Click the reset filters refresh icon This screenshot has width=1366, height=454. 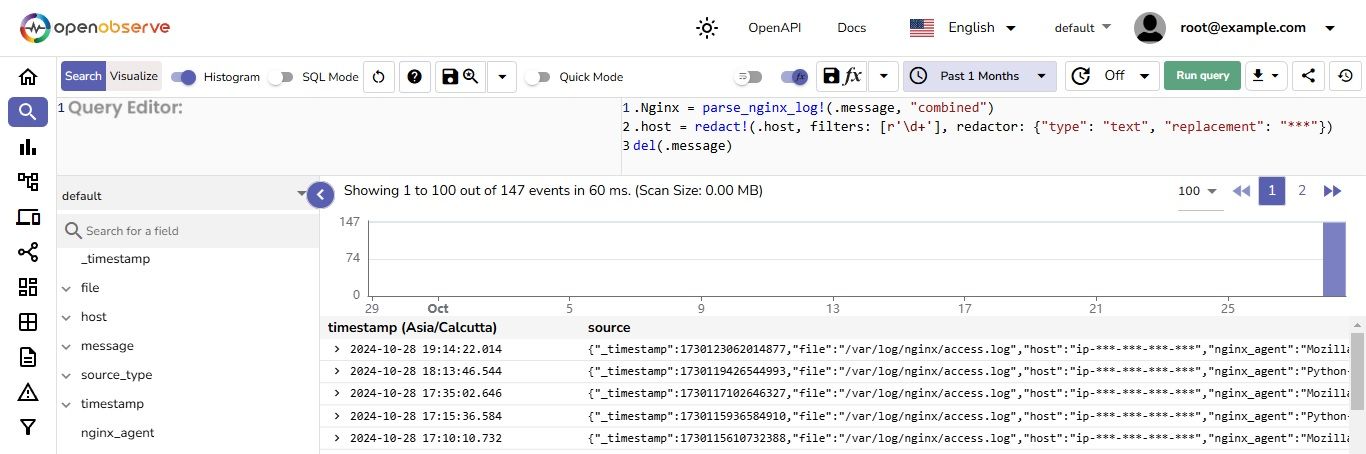[378, 77]
